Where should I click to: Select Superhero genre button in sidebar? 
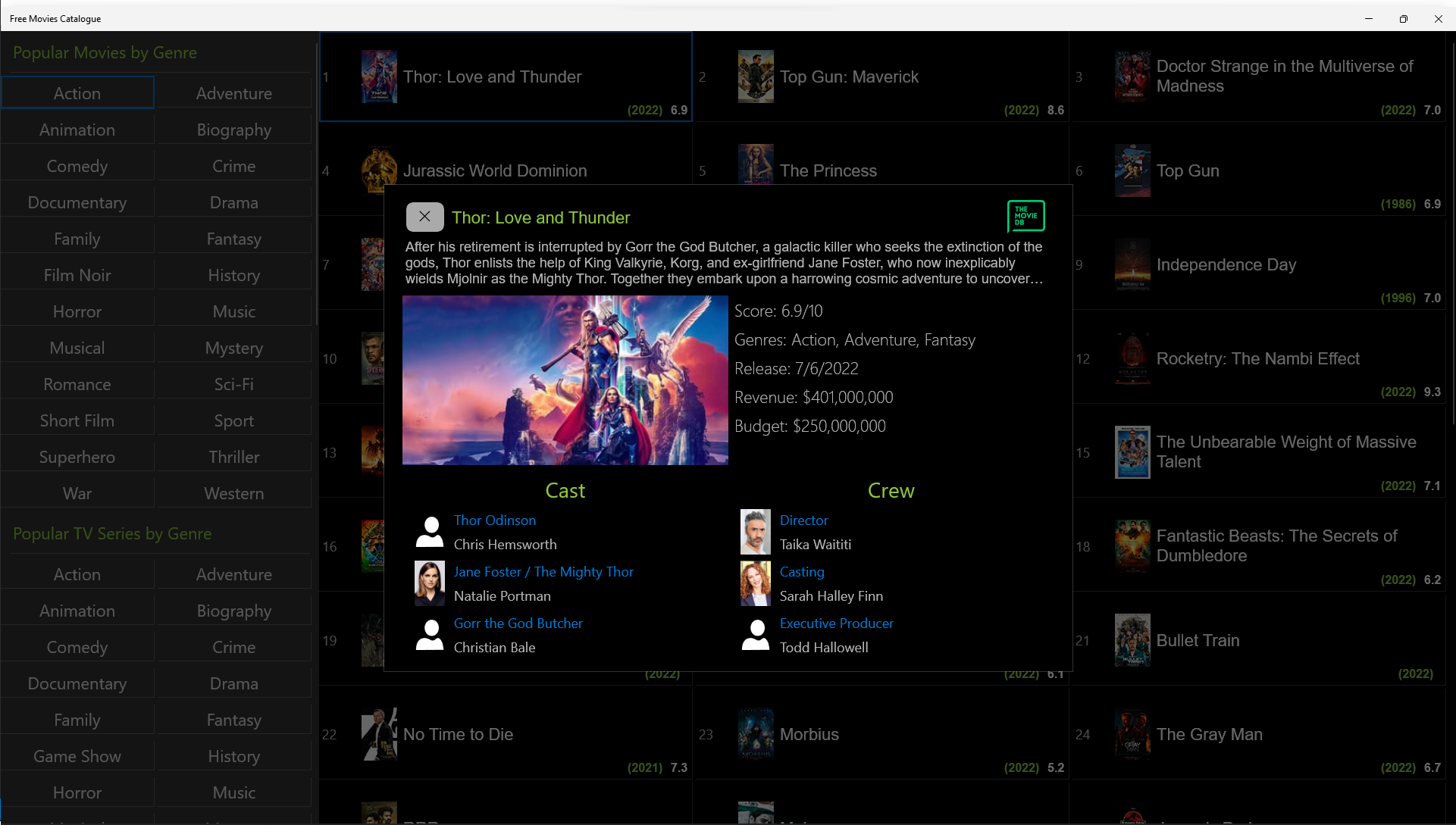tap(77, 457)
